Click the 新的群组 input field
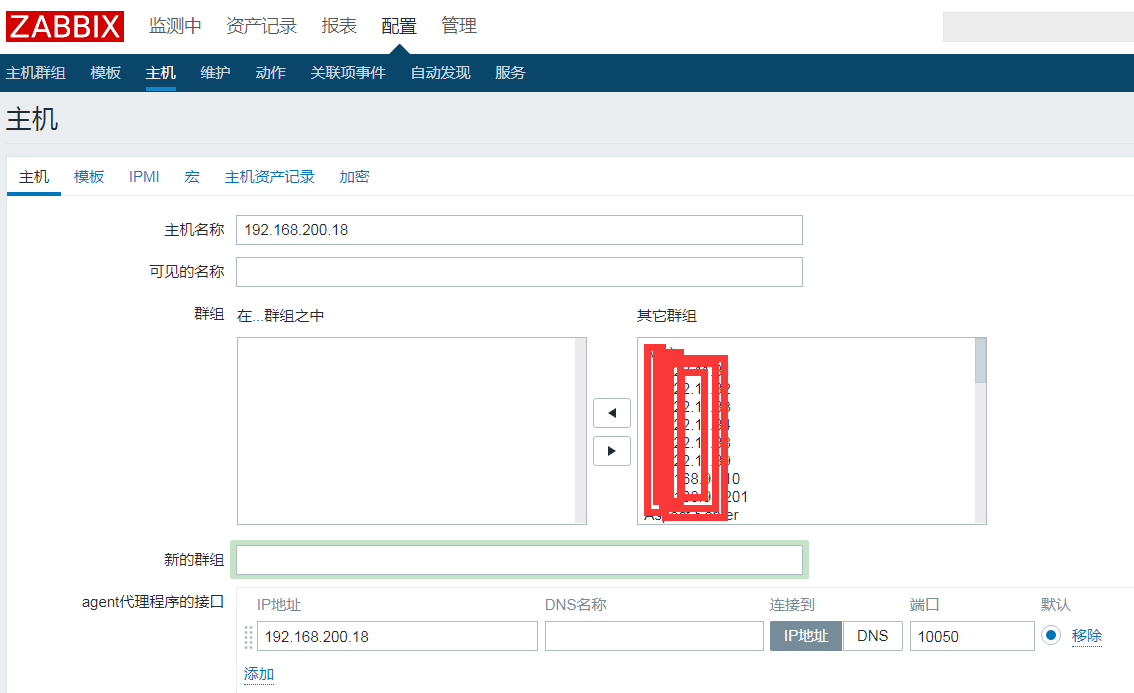1134x693 pixels. (x=519, y=560)
